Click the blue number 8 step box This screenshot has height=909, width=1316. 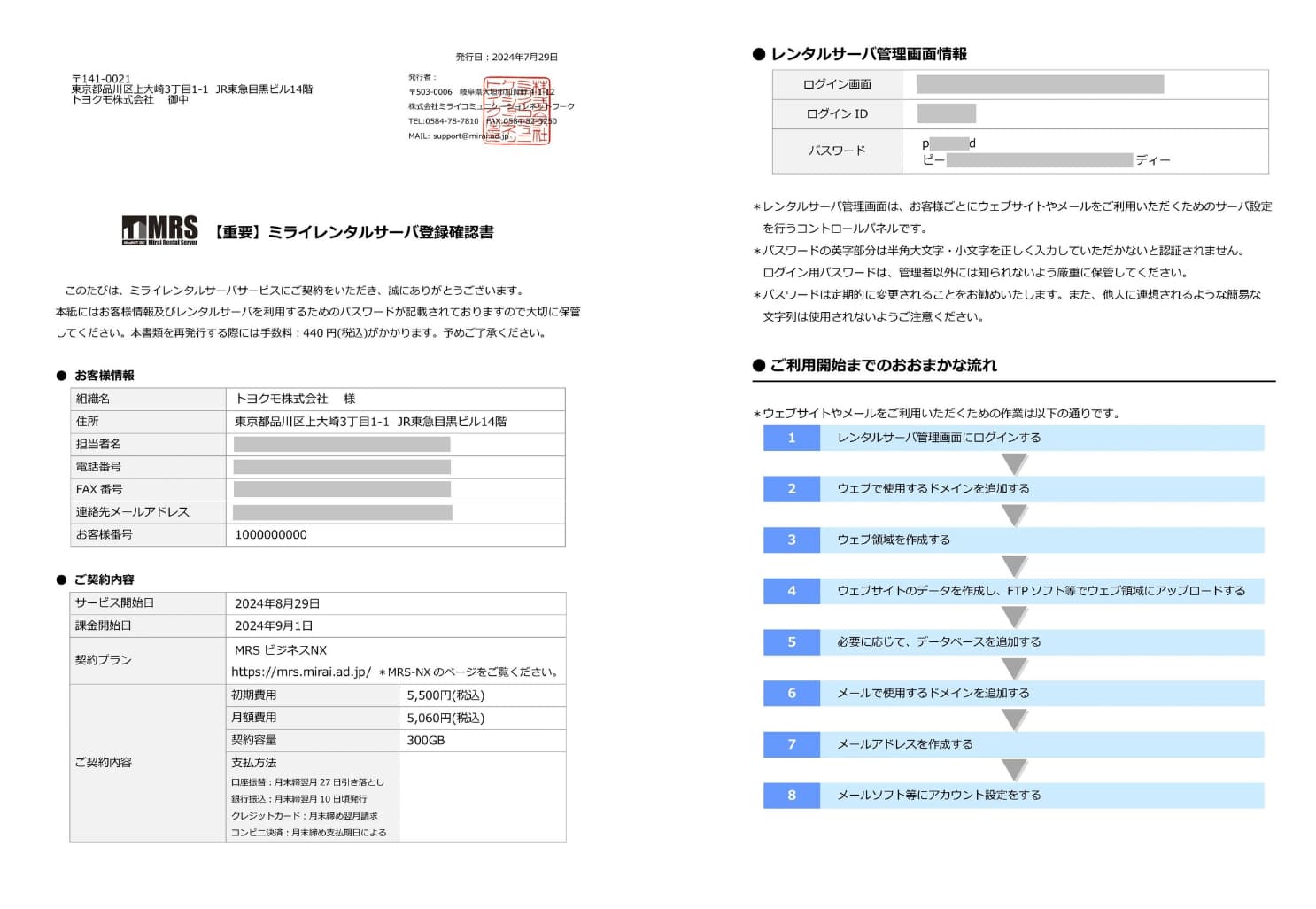point(792,796)
